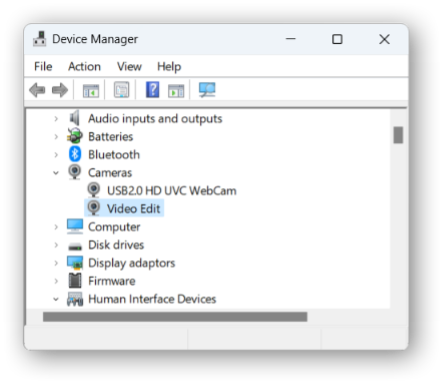Select the Video Edit device text
Screen dimensions: 443x384
click(133, 209)
